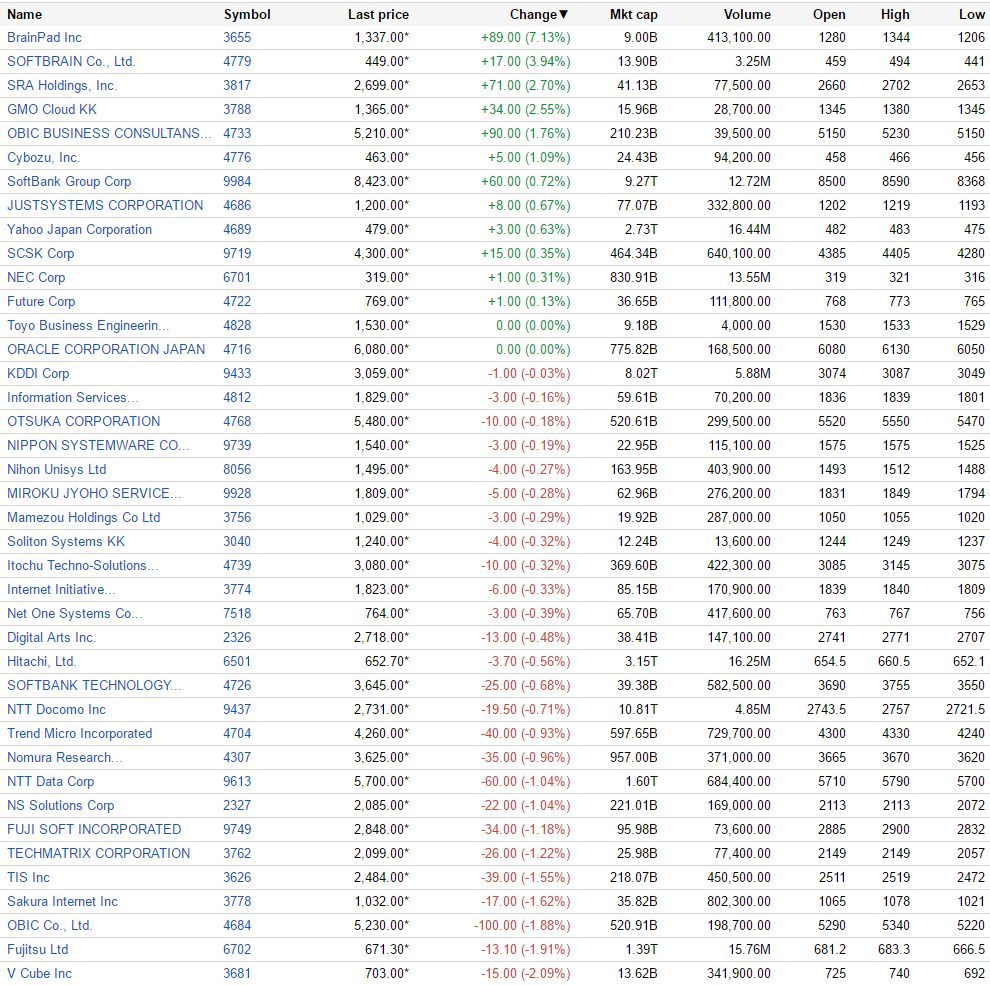Select SoftBank Group market cap 9.27T
990x985 pixels.
641,181
